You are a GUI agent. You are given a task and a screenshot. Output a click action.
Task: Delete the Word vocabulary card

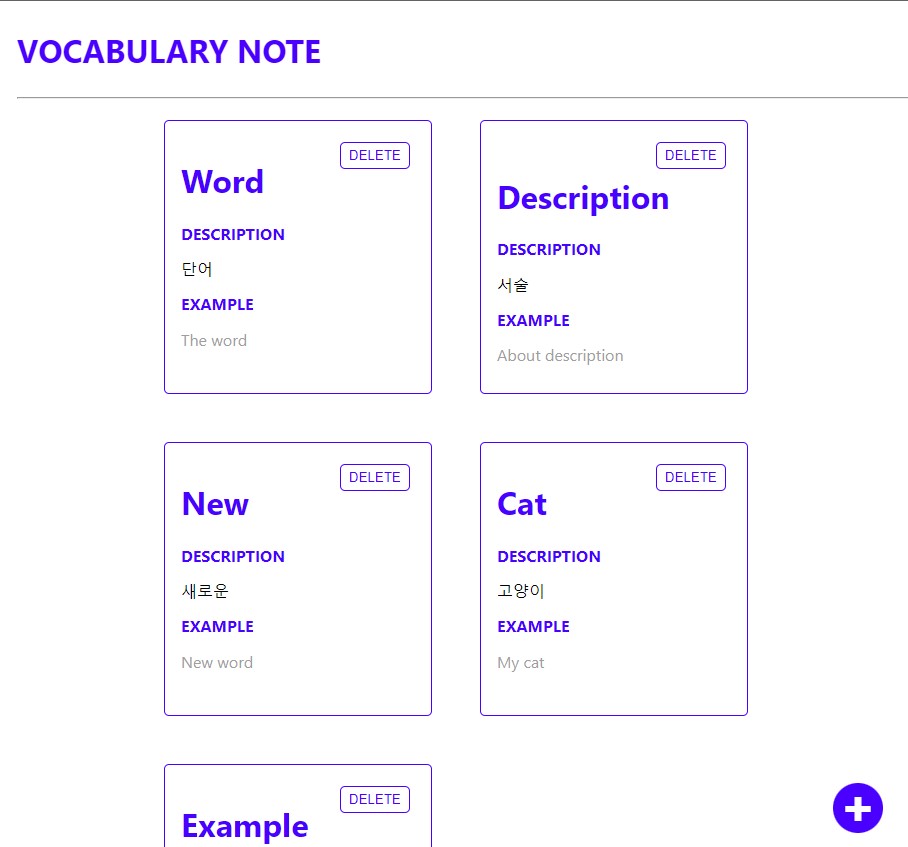tap(374, 155)
